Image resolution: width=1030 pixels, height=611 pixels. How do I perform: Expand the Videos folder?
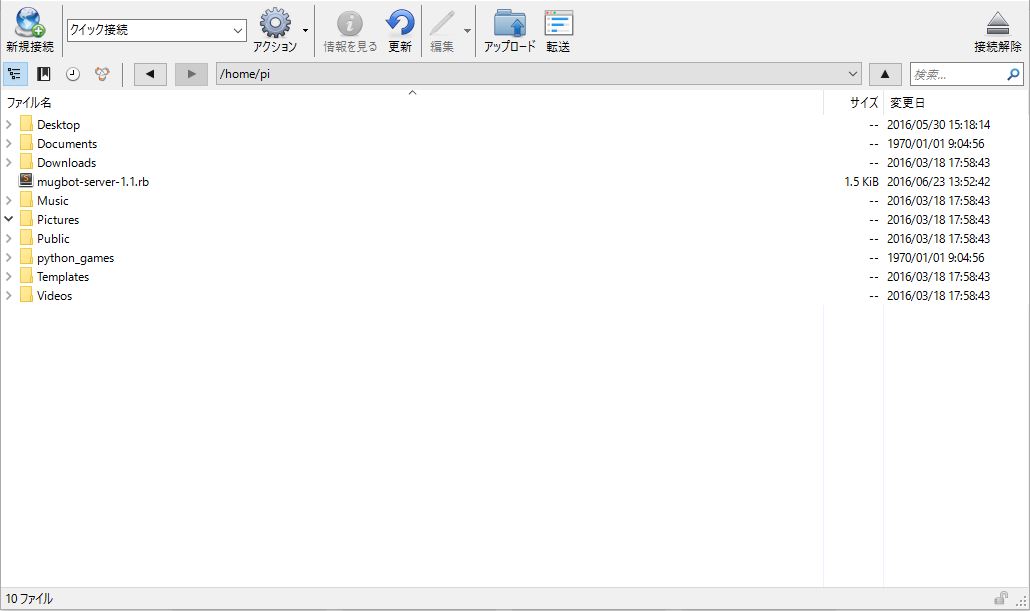(x=9, y=296)
